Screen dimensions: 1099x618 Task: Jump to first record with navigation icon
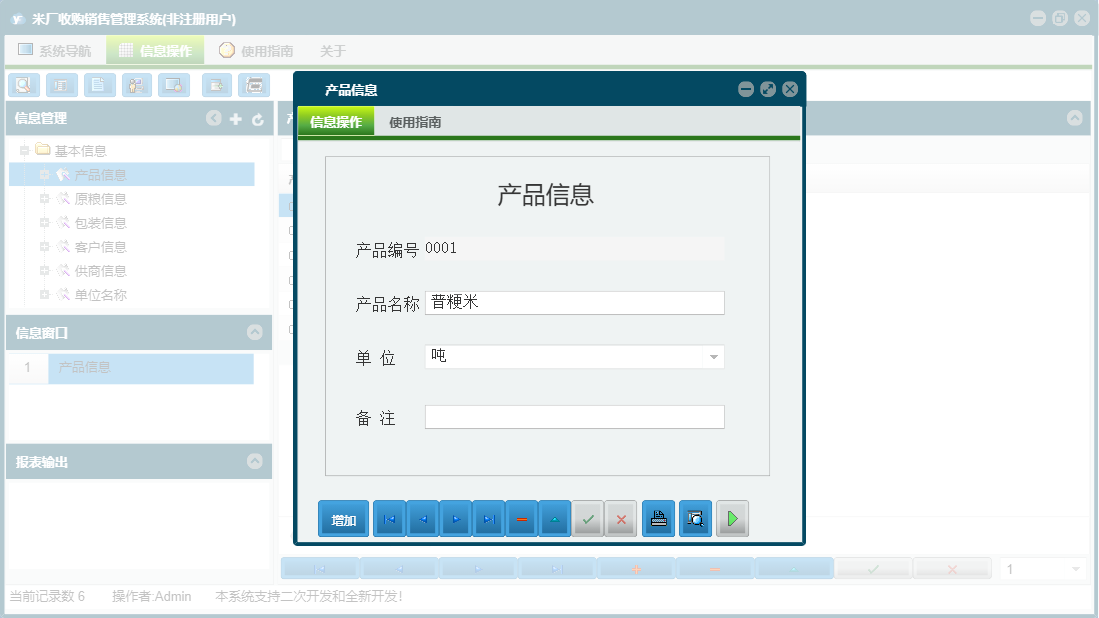coord(389,518)
